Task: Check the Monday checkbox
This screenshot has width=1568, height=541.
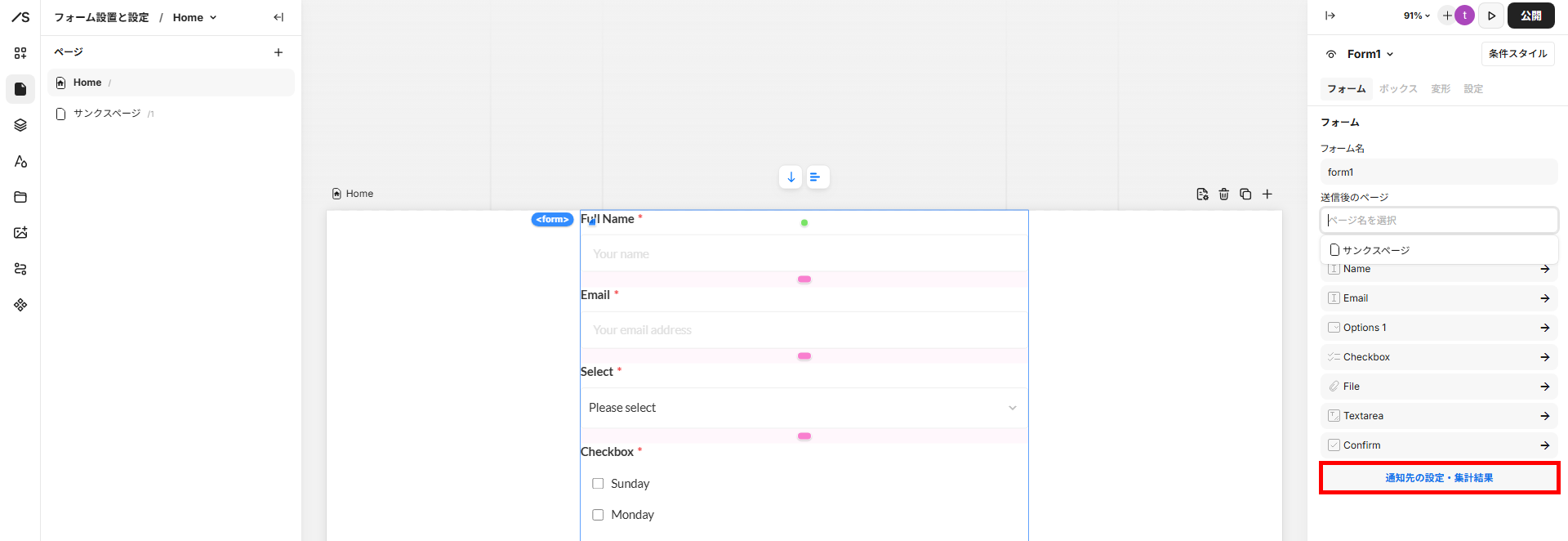Action: (598, 515)
